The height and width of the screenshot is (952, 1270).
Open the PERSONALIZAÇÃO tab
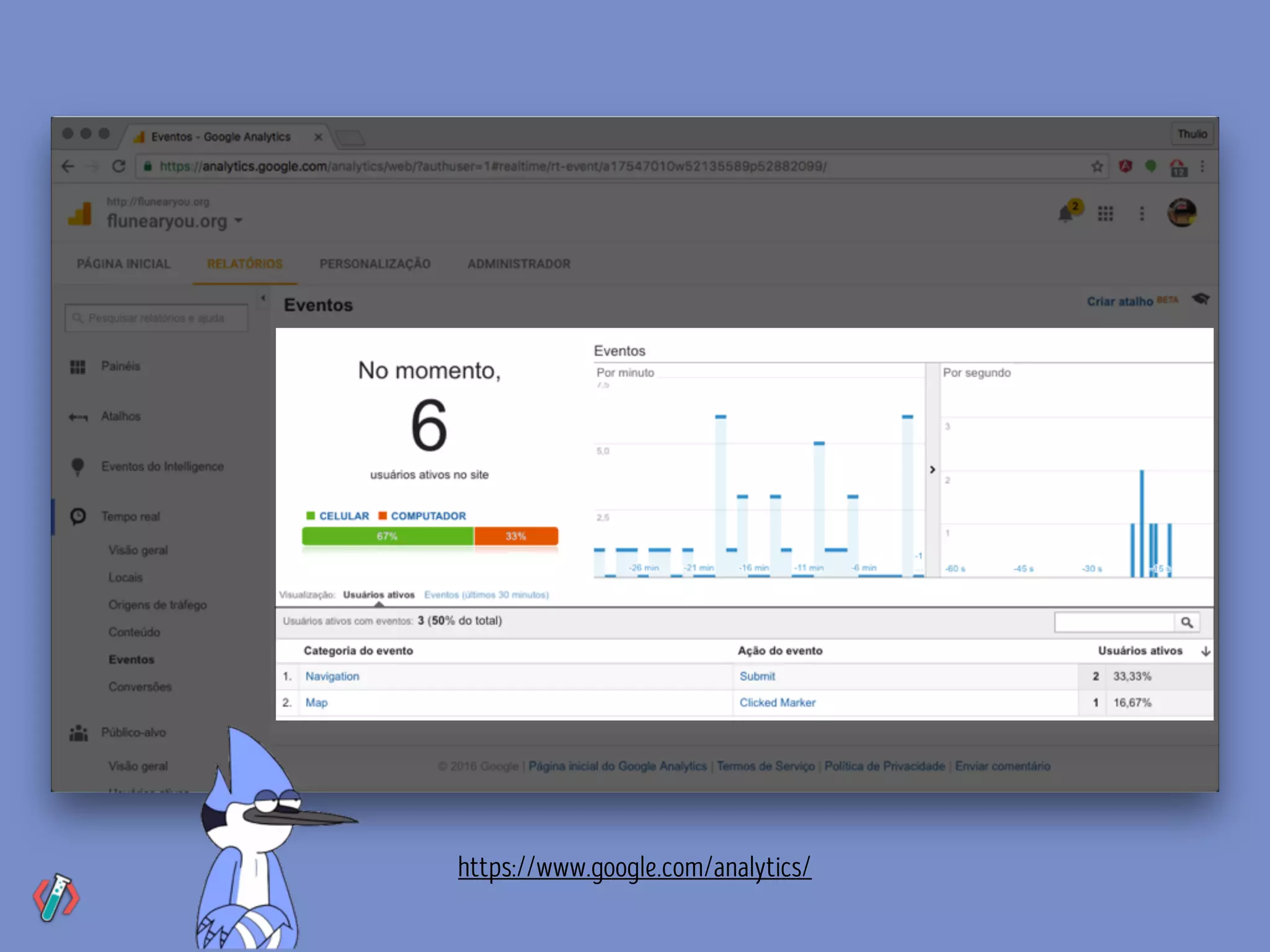pyautogui.click(x=375, y=264)
